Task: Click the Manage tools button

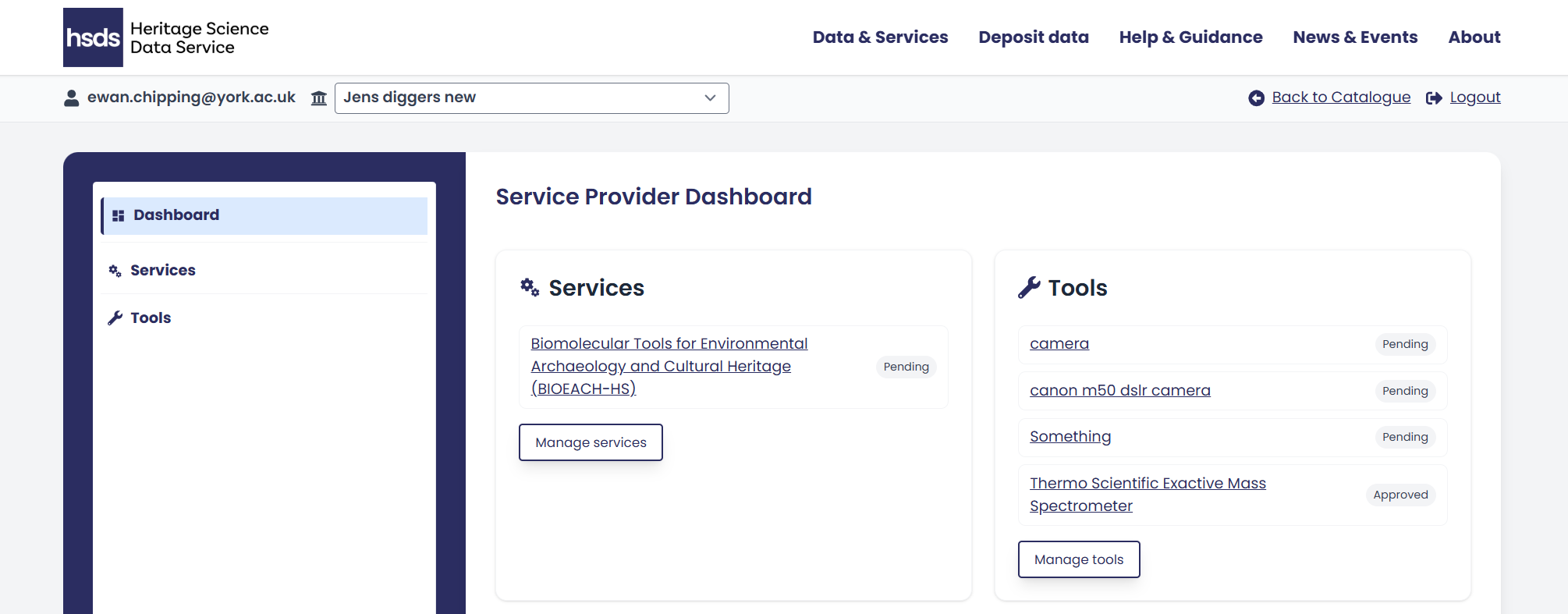Action: click(x=1079, y=559)
